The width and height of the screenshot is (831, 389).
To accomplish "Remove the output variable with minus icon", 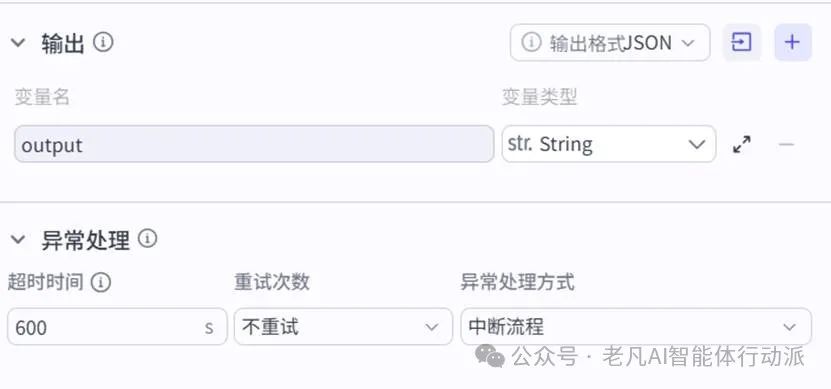I will tap(786, 144).
